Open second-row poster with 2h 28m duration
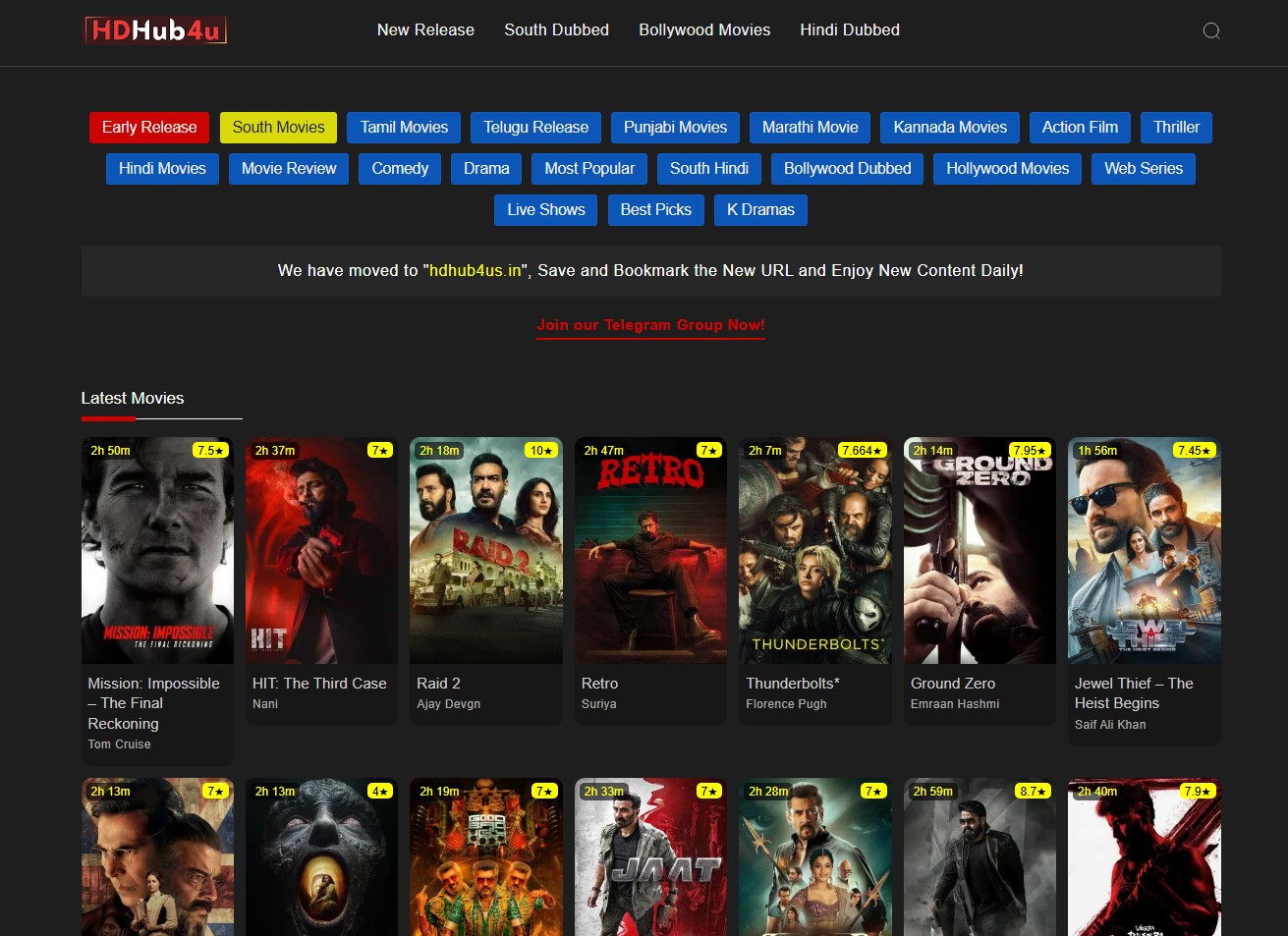Image resolution: width=1288 pixels, height=936 pixels. (815, 856)
